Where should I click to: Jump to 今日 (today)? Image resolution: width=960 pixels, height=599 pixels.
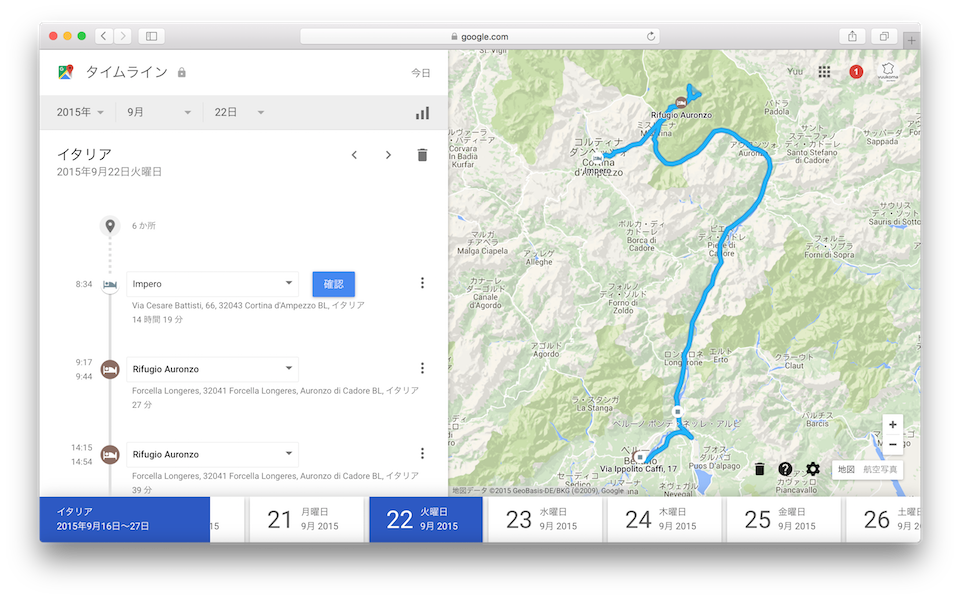coord(421,73)
